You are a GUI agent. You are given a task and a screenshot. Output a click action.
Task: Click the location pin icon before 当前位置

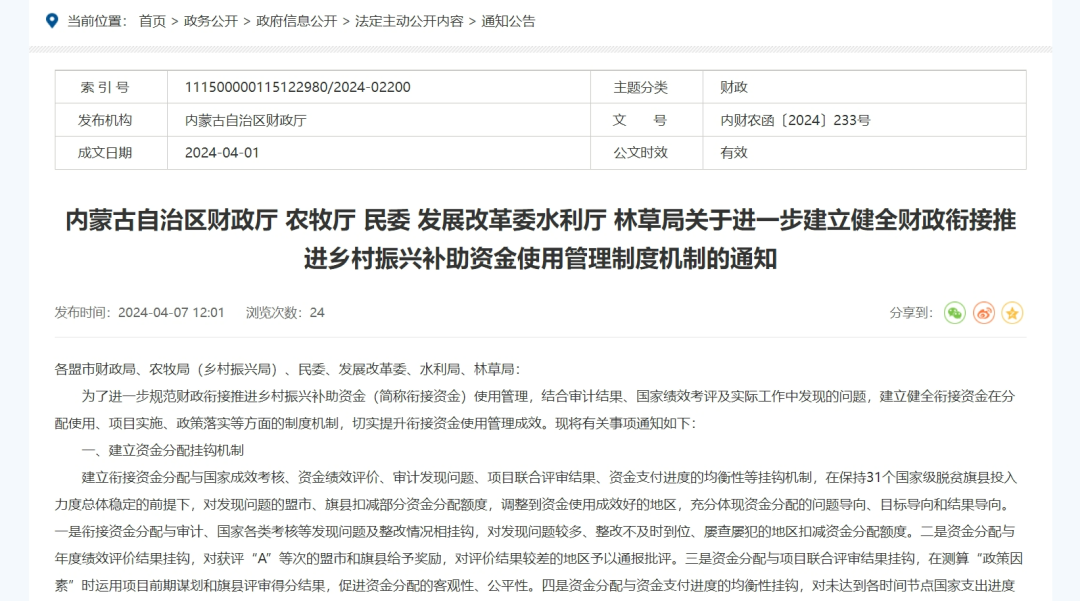[x=52, y=21]
